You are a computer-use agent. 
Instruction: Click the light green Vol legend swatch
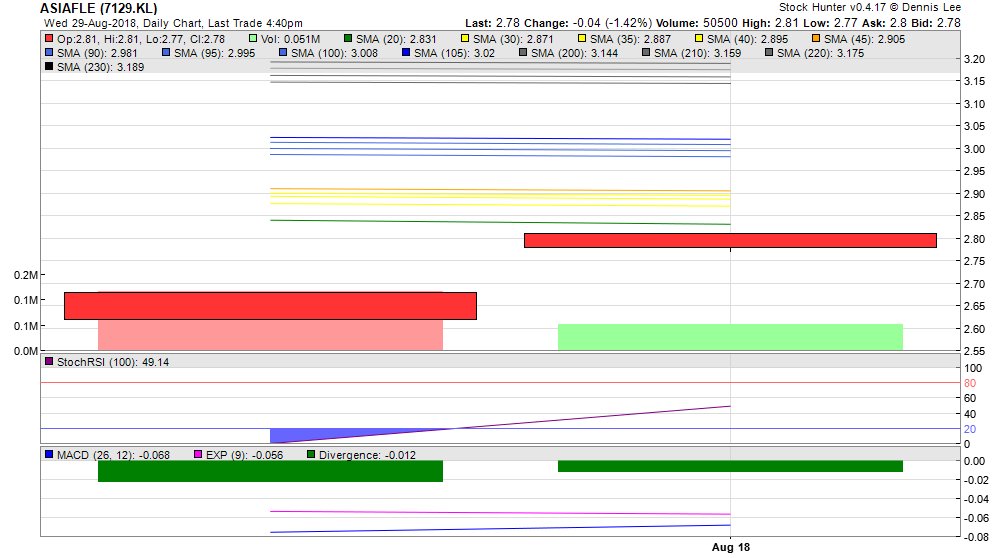pos(253,39)
